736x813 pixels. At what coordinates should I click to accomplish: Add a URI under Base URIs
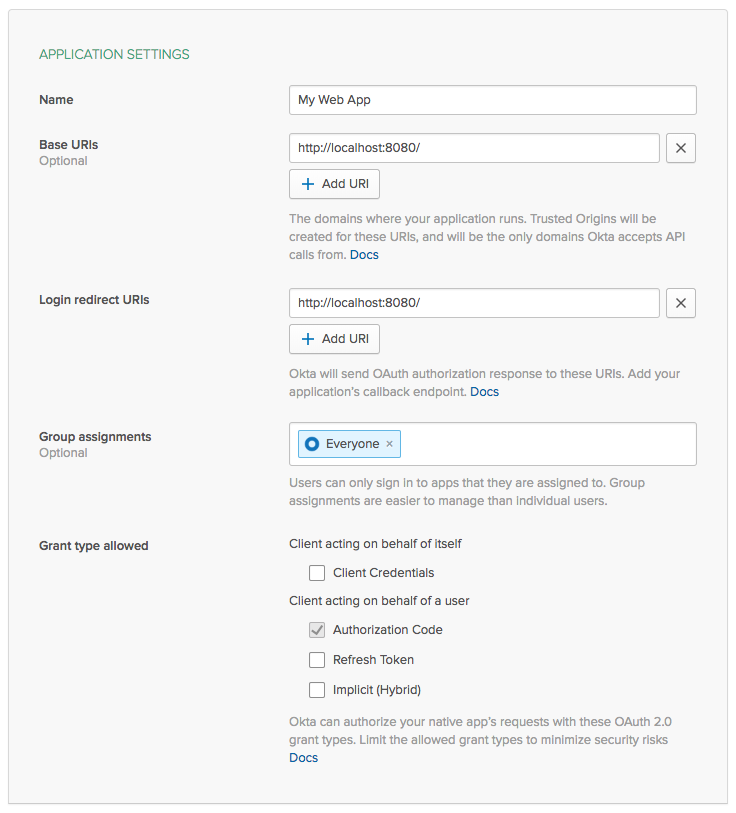point(334,184)
